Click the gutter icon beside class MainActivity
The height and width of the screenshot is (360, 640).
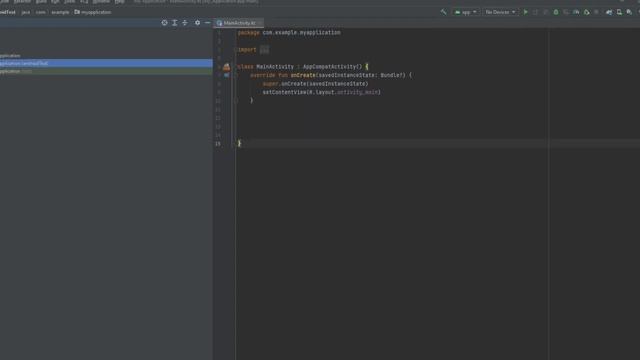(227, 67)
